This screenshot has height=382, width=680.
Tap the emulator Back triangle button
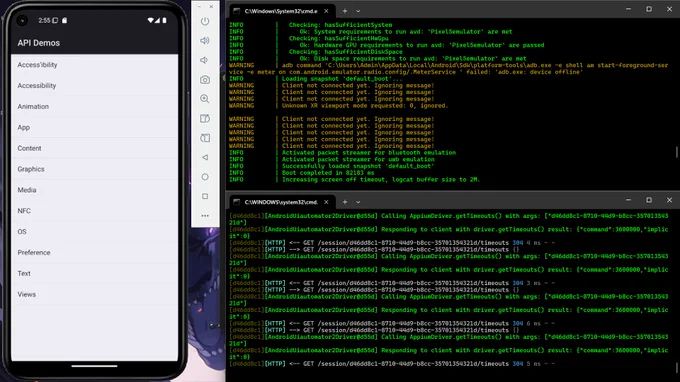(x=205, y=157)
